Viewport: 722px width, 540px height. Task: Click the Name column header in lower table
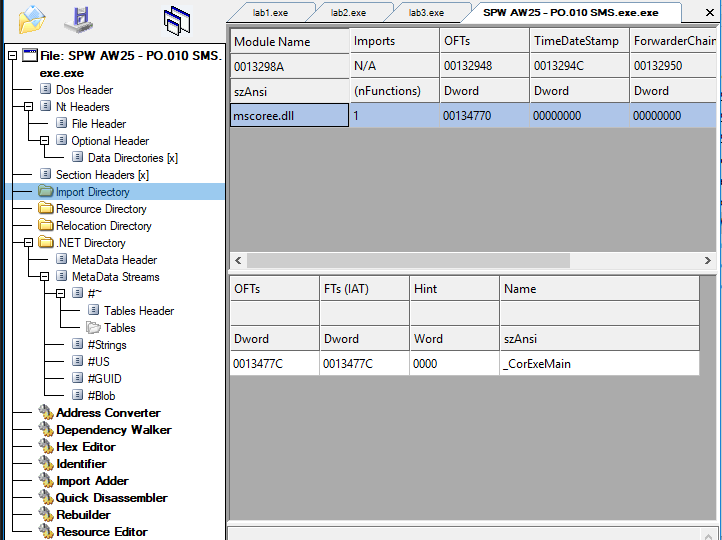click(600, 289)
